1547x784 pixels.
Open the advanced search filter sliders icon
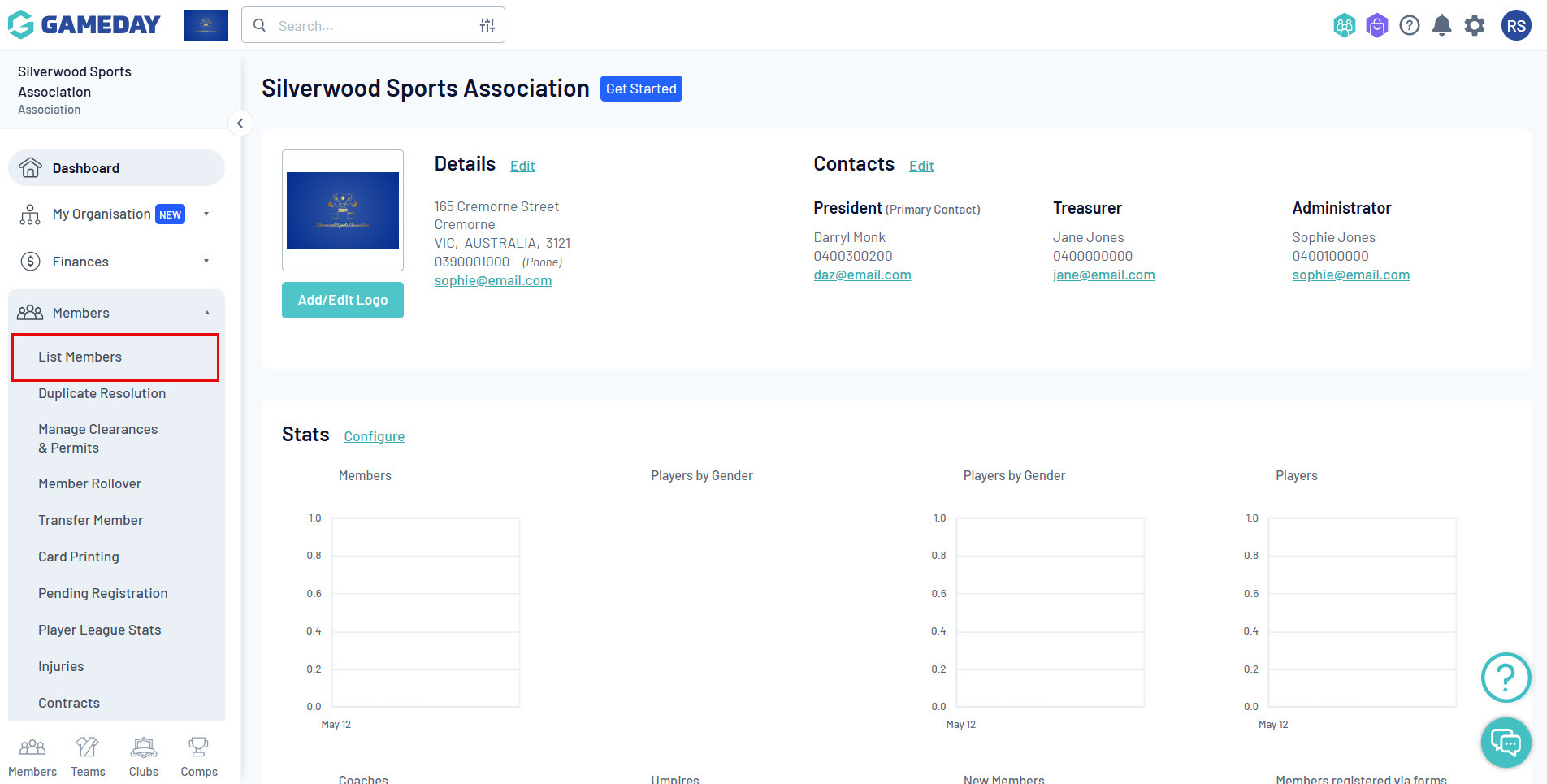point(487,25)
